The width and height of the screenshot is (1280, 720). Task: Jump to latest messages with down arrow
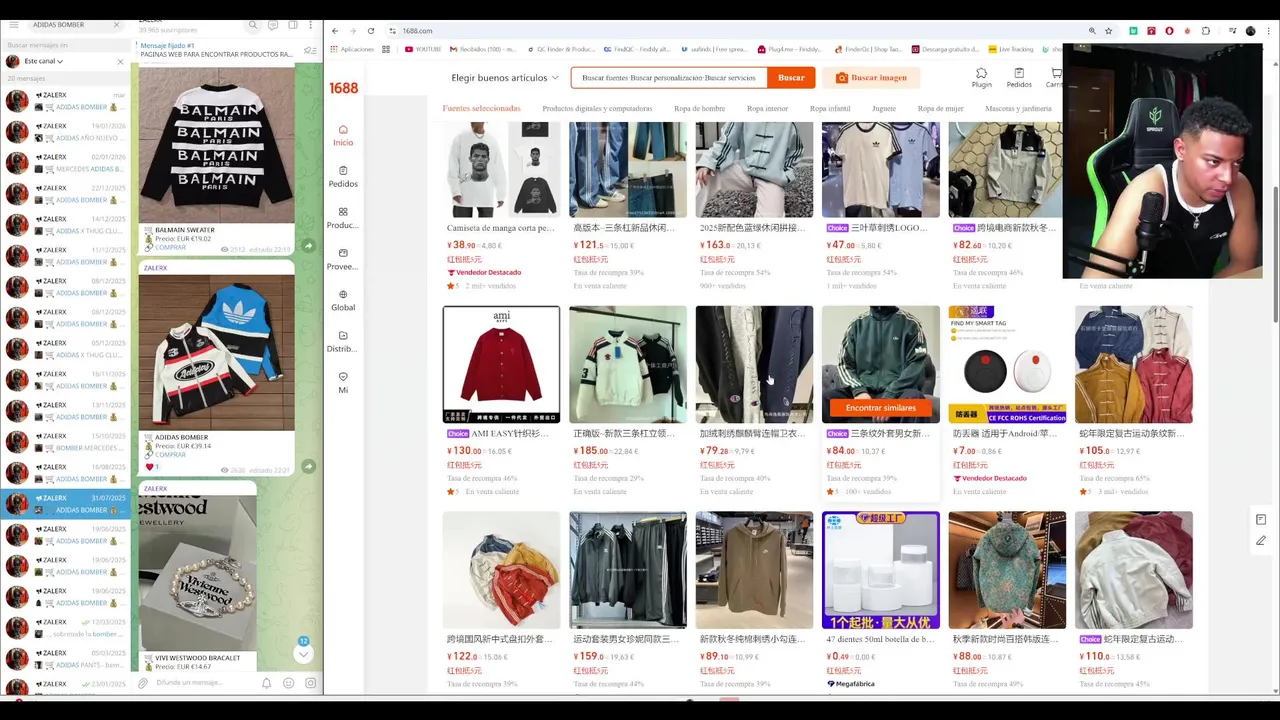pyautogui.click(x=303, y=652)
